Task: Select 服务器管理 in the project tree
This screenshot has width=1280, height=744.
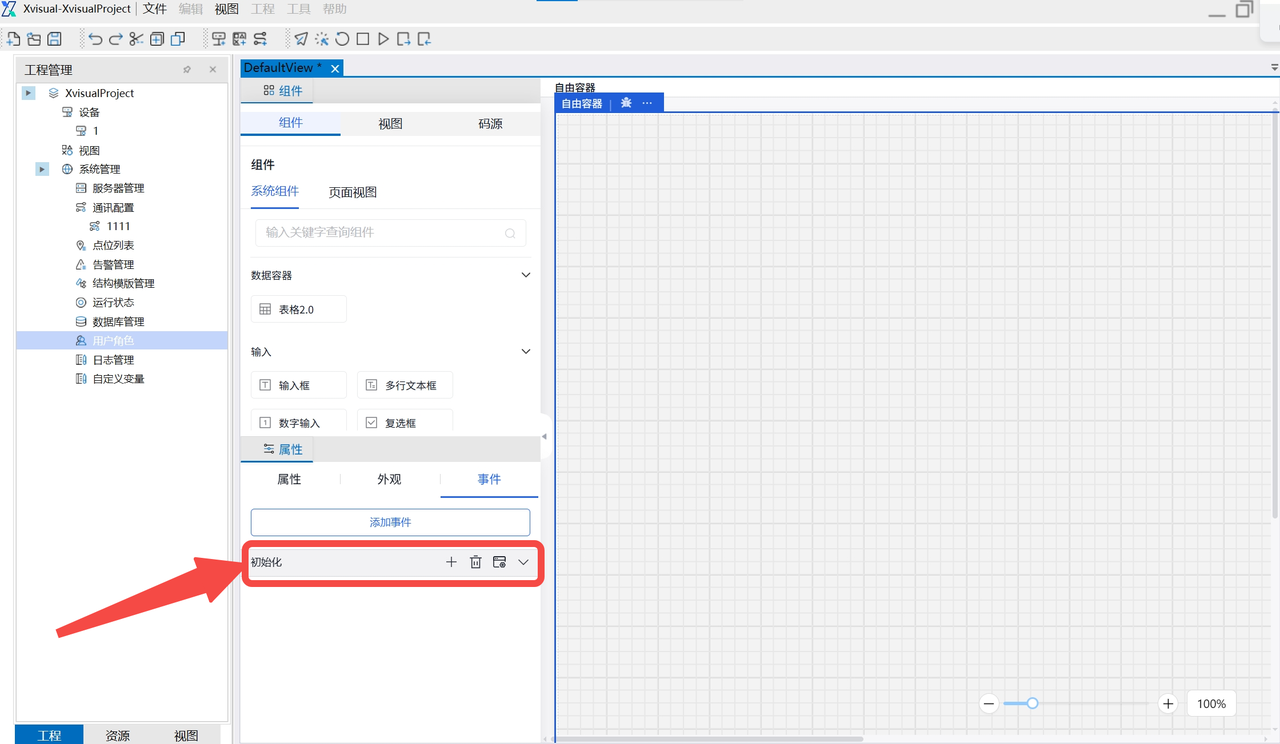Action: point(118,188)
